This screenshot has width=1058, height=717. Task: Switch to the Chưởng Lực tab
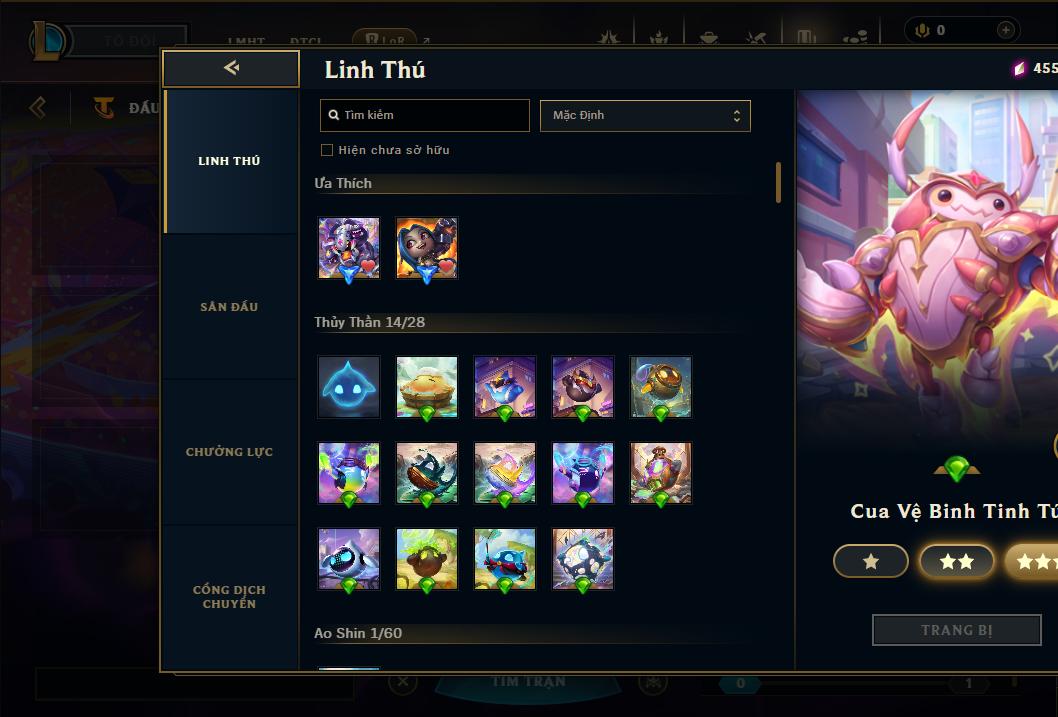[229, 452]
